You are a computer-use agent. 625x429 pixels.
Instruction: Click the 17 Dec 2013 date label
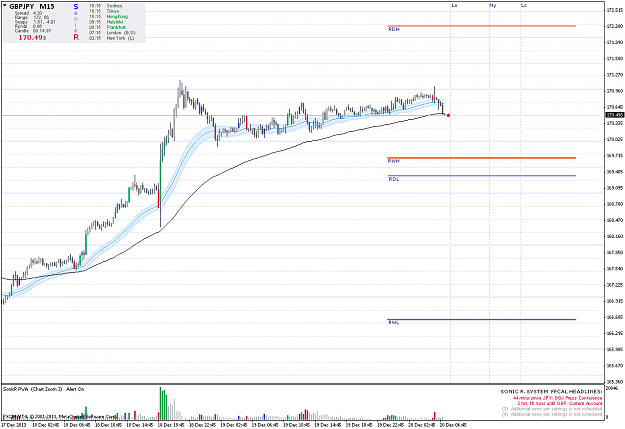click(12, 425)
